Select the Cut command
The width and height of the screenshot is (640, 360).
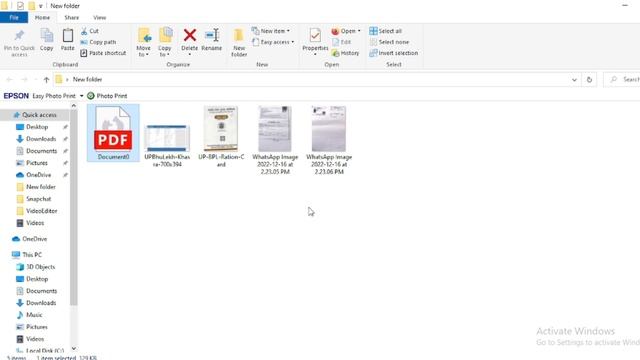[90, 31]
